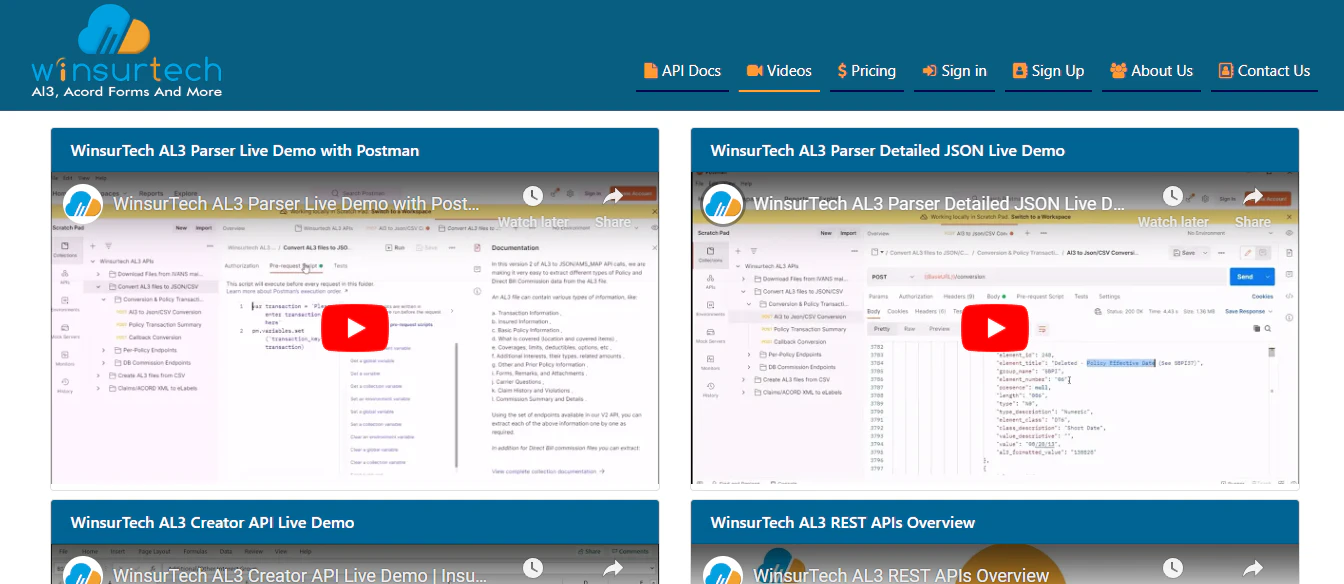This screenshot has height=584, width=1344.
Task: Click the Sign Up link
Action: (x=1048, y=71)
